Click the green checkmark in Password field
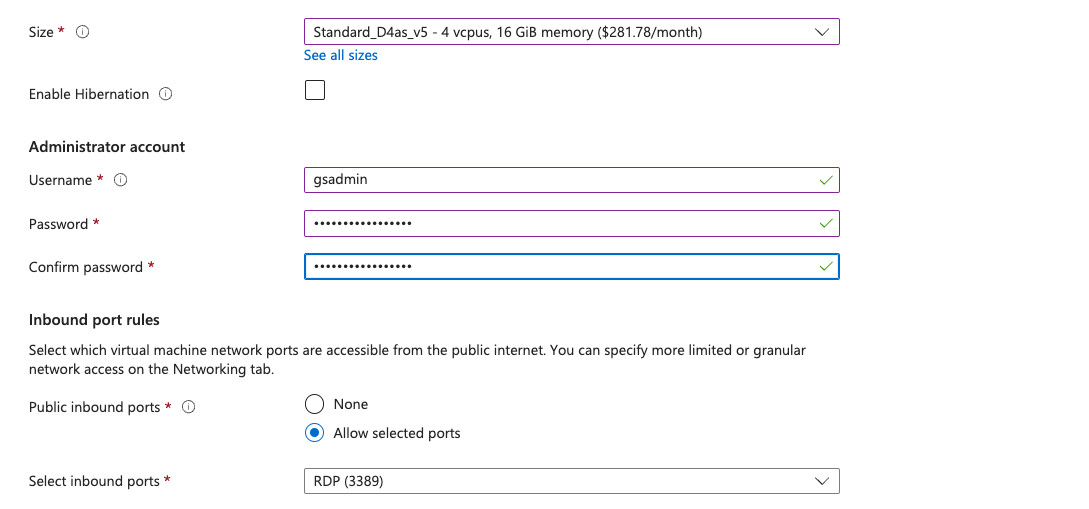1089x509 pixels. pyautogui.click(x=825, y=223)
